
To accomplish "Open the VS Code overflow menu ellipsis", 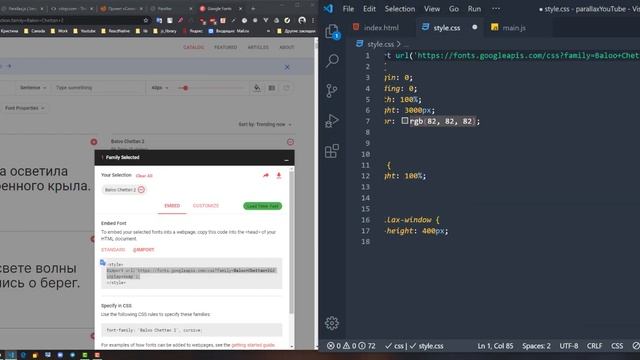I will pyautogui.click(x=496, y=9).
